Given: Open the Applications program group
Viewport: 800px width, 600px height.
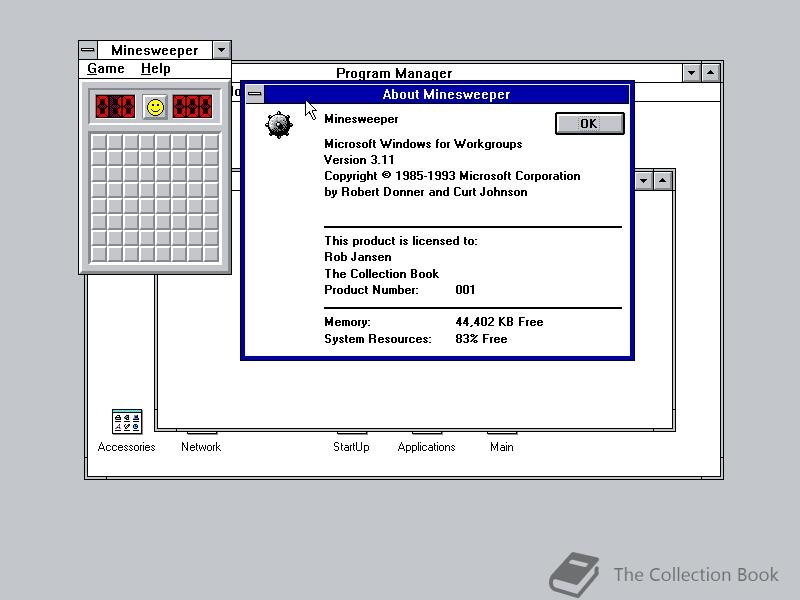Looking at the screenshot, I should click(x=427, y=447).
